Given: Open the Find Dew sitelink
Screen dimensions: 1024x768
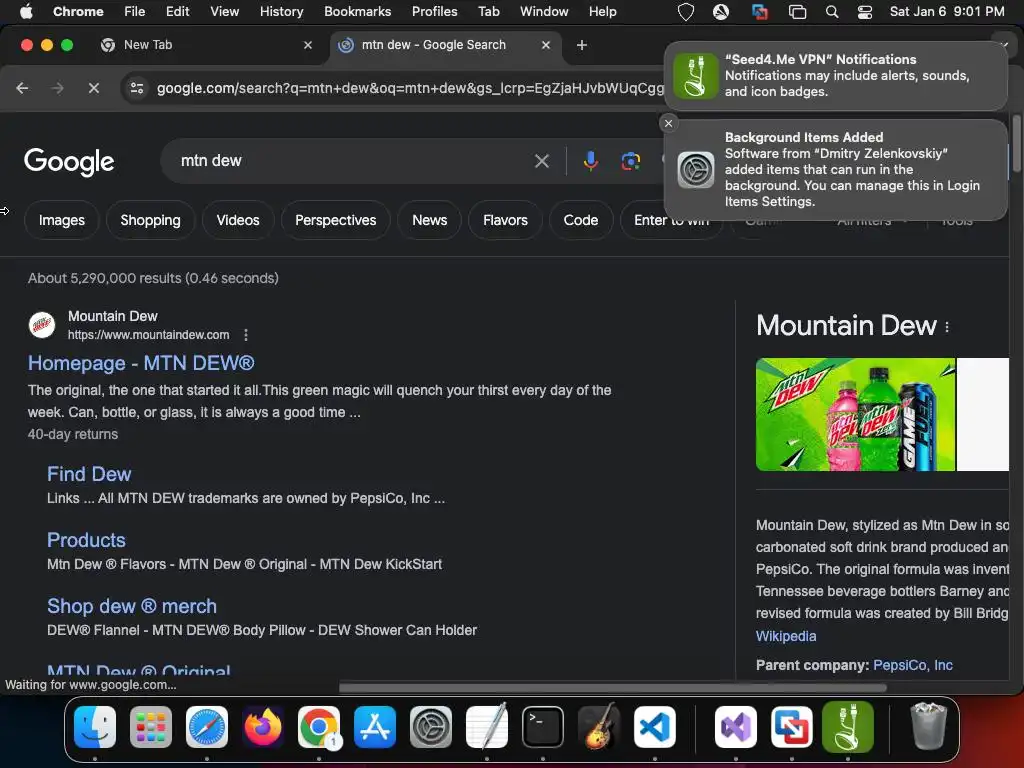Looking at the screenshot, I should (x=89, y=474).
